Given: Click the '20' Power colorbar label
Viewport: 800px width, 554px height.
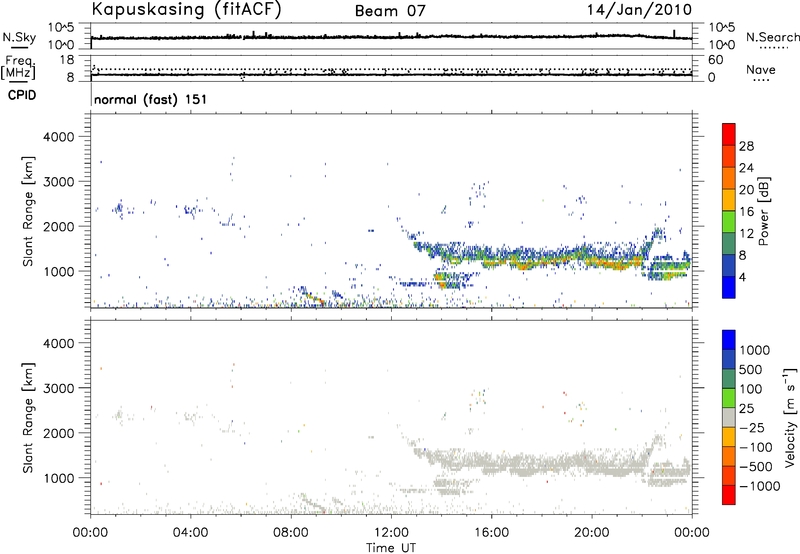Looking at the screenshot, I should tap(746, 190).
